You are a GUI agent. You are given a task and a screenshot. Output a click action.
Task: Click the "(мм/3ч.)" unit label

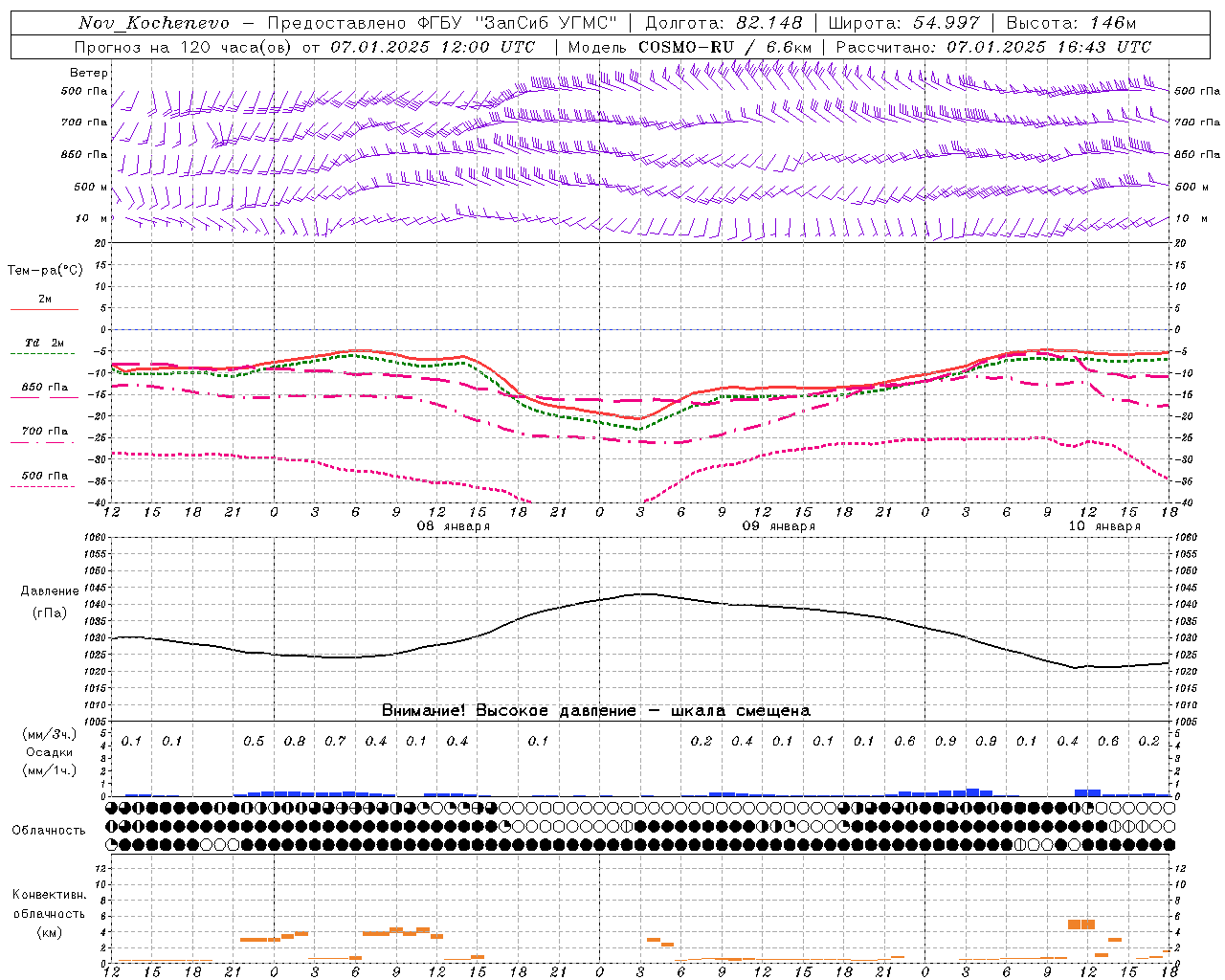point(49,734)
